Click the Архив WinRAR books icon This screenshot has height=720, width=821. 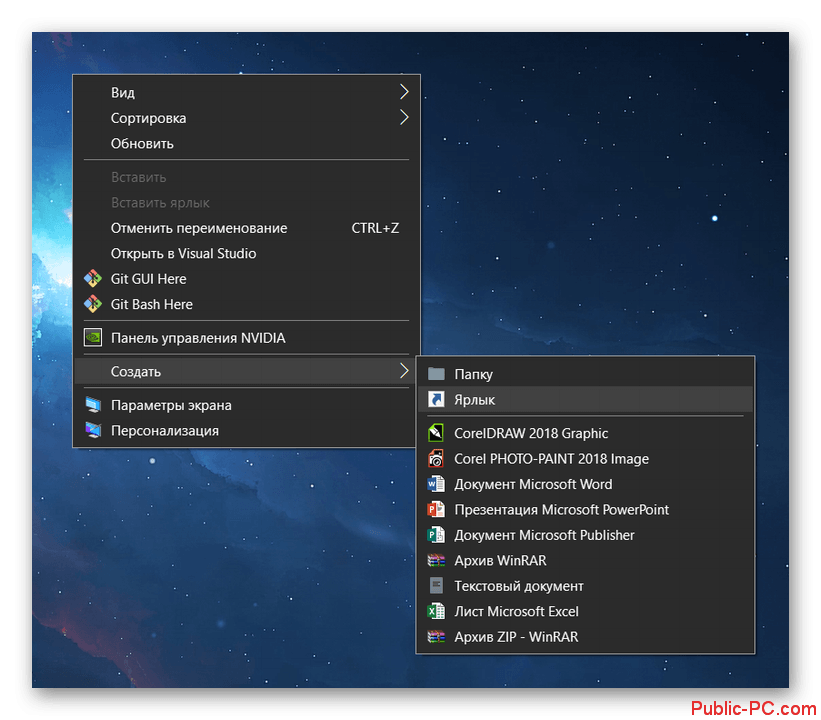click(x=436, y=560)
